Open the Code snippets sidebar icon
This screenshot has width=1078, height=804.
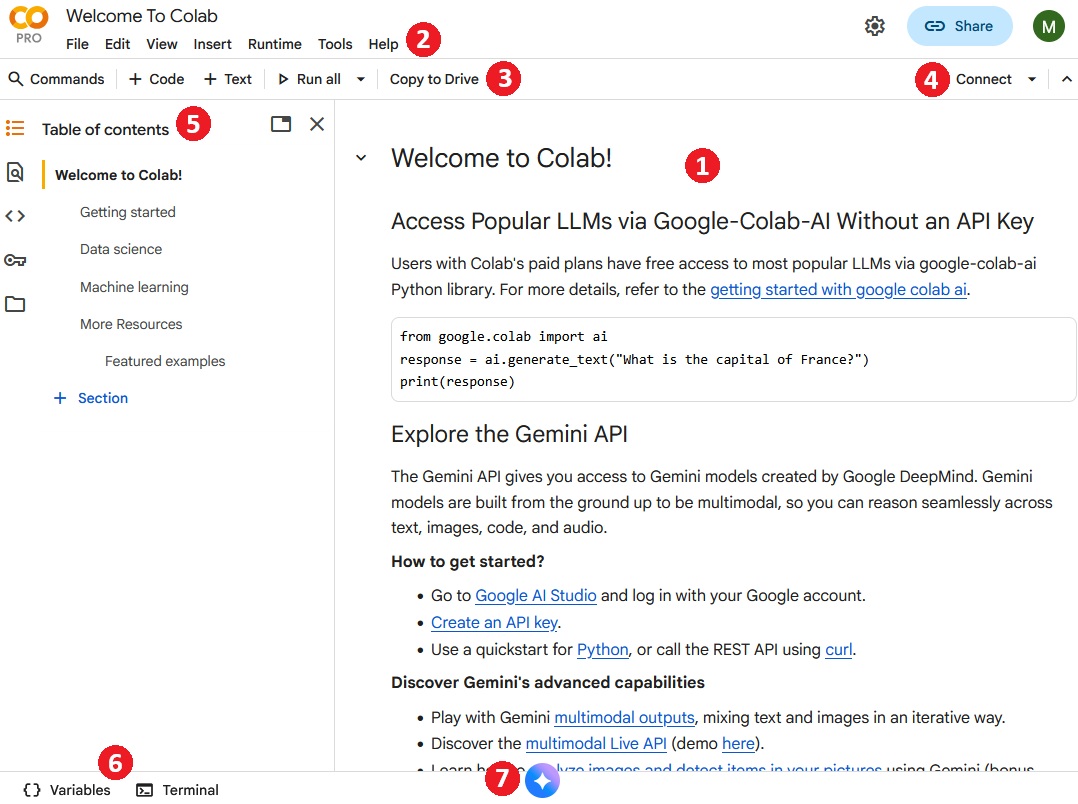click(x=15, y=216)
